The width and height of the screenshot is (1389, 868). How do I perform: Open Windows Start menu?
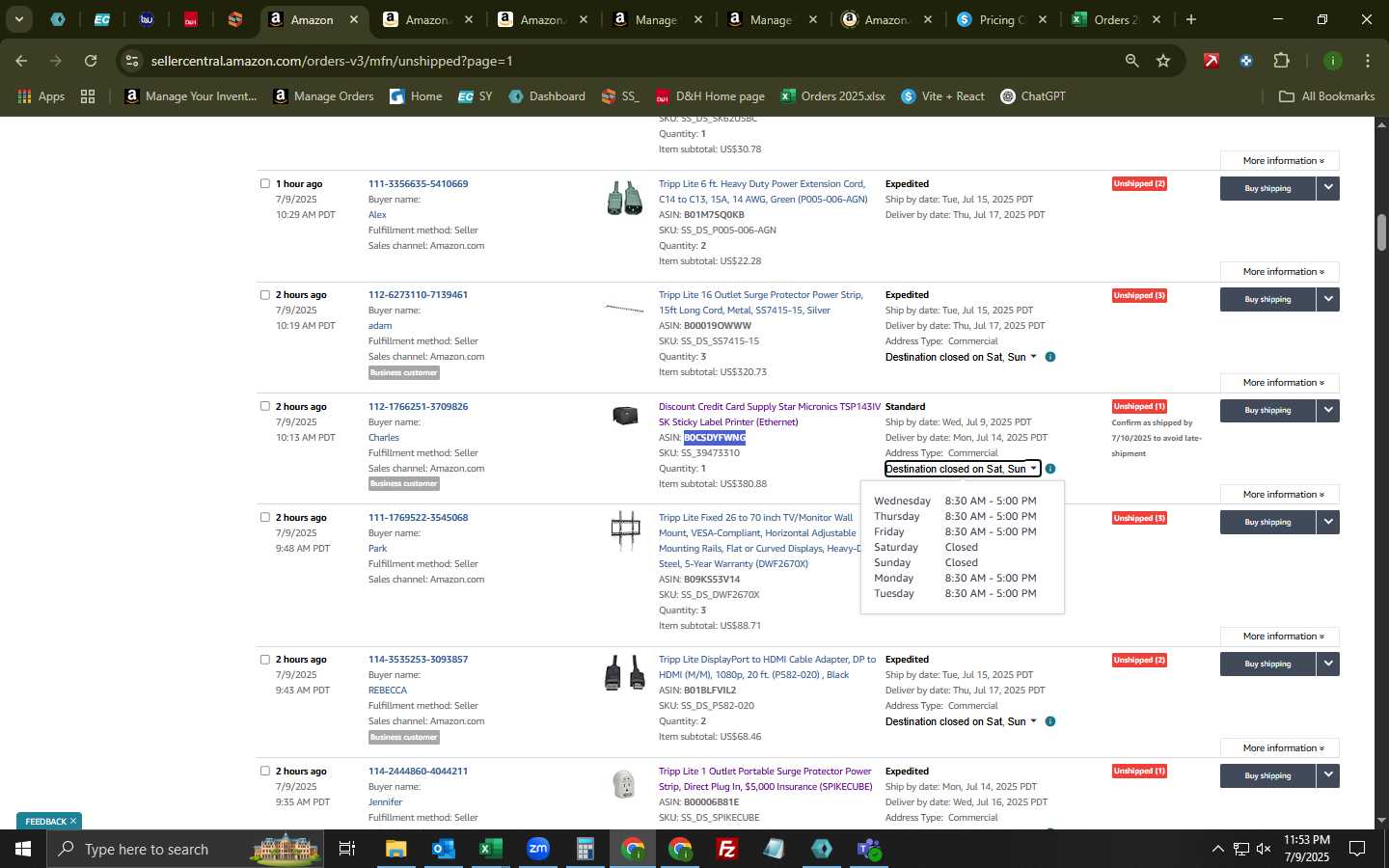click(22, 849)
